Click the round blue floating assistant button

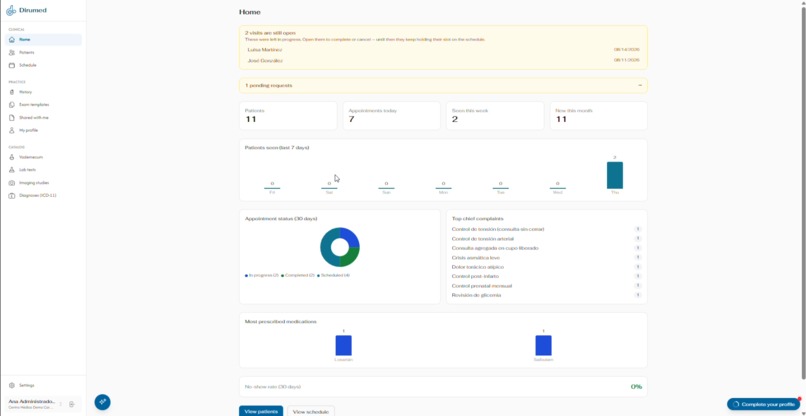click(x=102, y=402)
